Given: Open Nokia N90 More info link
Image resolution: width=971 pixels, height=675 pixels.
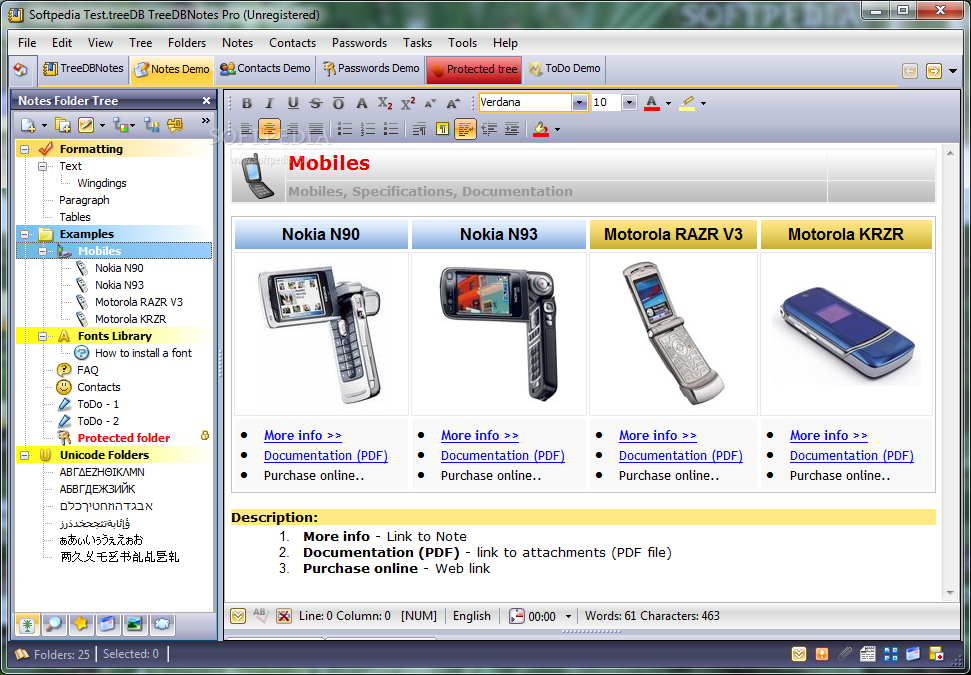Looking at the screenshot, I should pos(303,435).
